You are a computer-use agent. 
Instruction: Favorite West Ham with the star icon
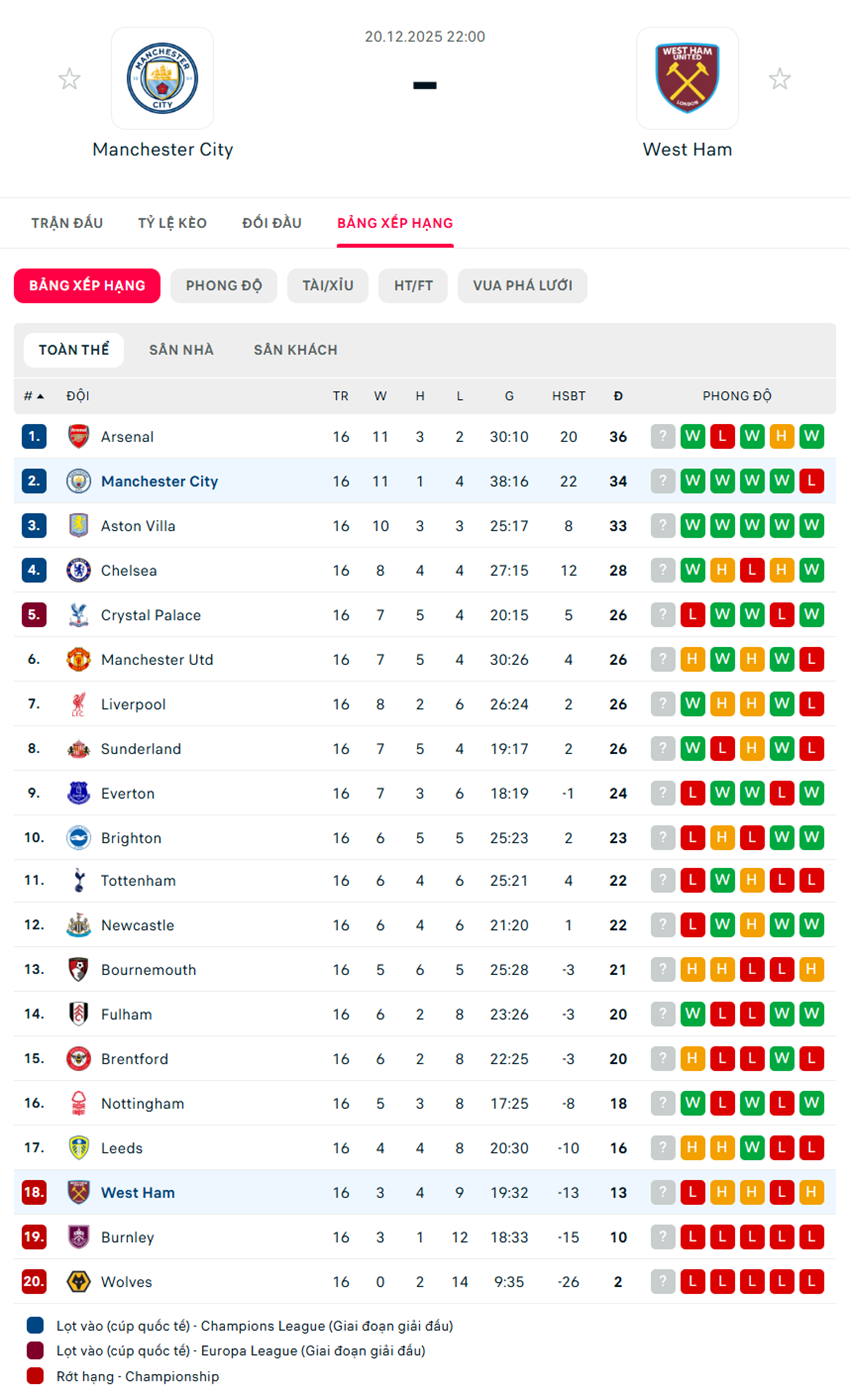pyautogui.click(x=780, y=79)
